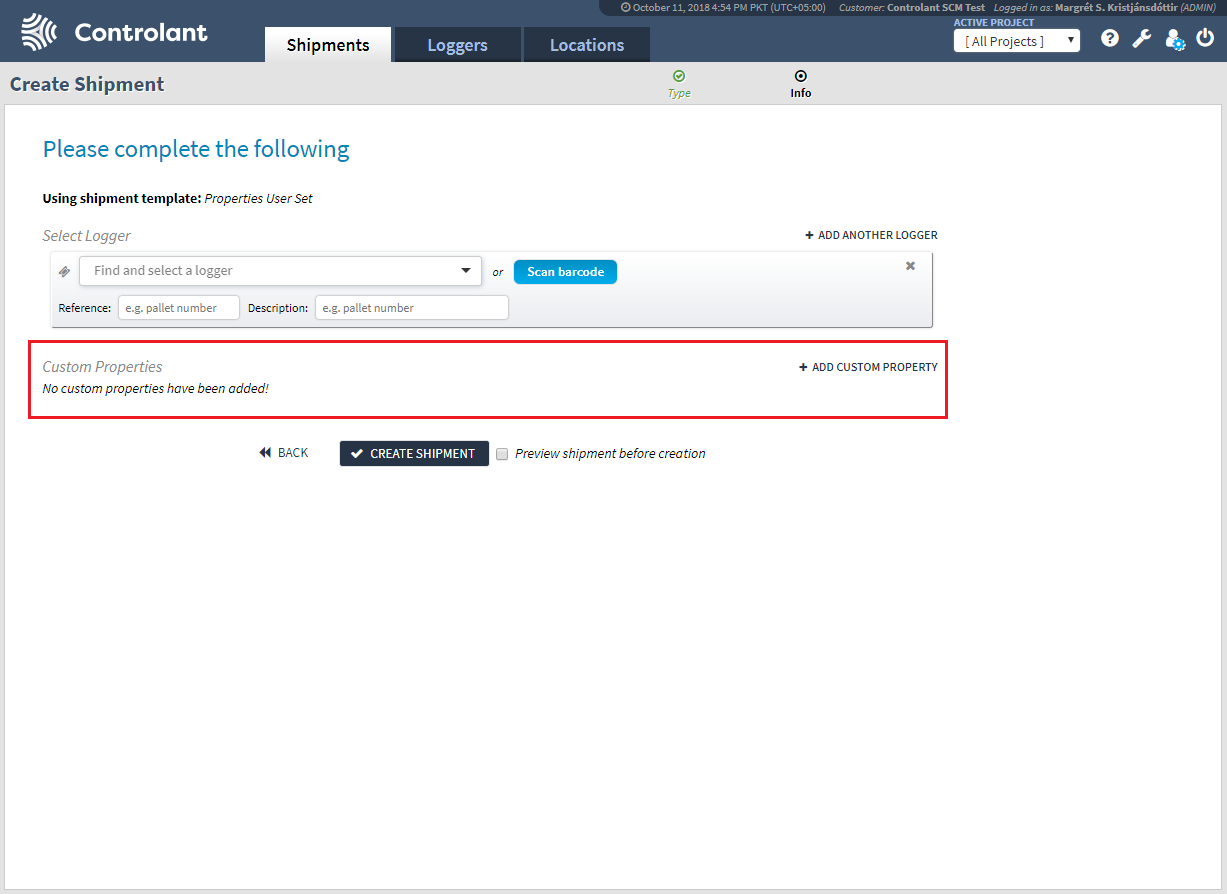Image resolution: width=1227 pixels, height=894 pixels.
Task: Open the user account settings icon
Action: [x=1175, y=40]
